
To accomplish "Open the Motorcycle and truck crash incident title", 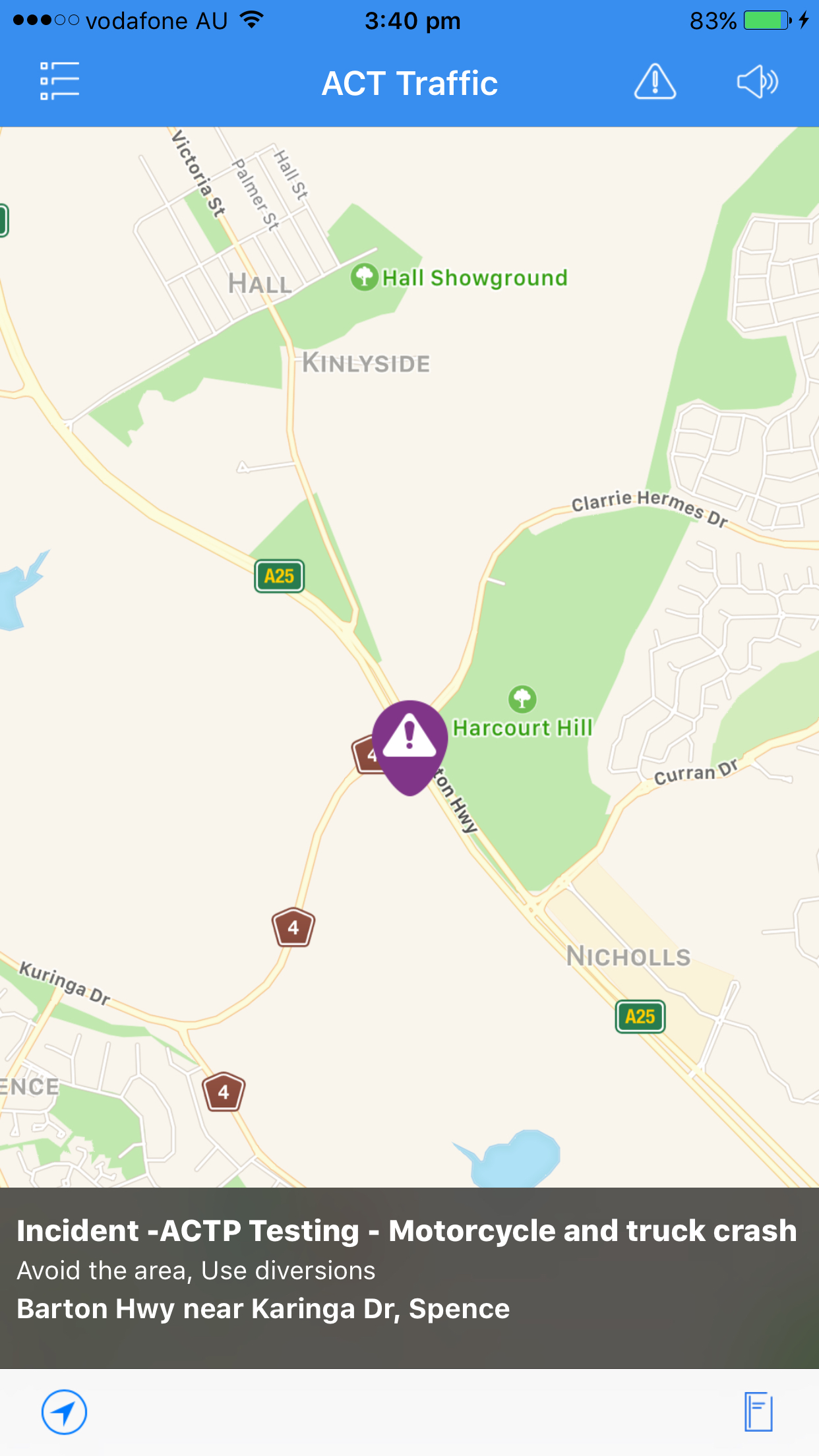I will (406, 1230).
